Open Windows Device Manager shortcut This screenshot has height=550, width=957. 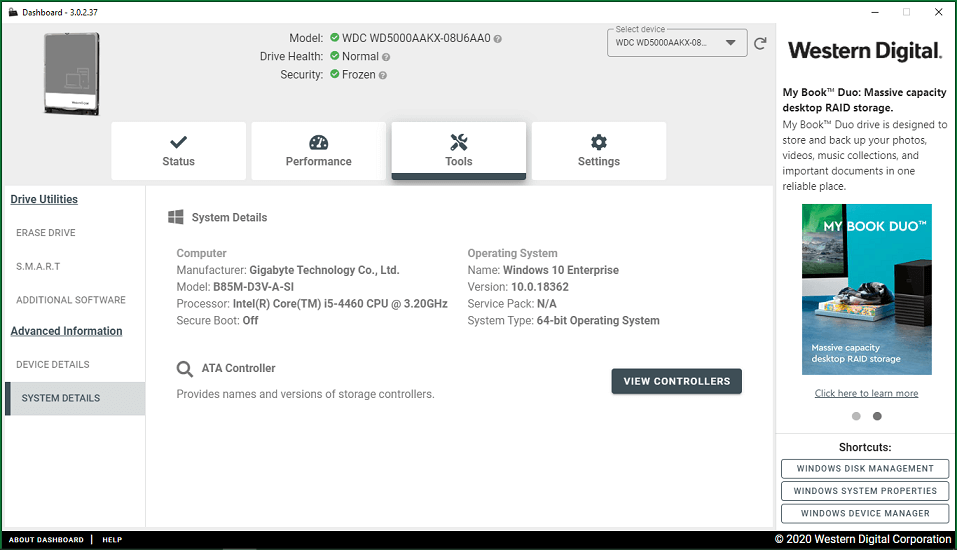[x=865, y=513]
